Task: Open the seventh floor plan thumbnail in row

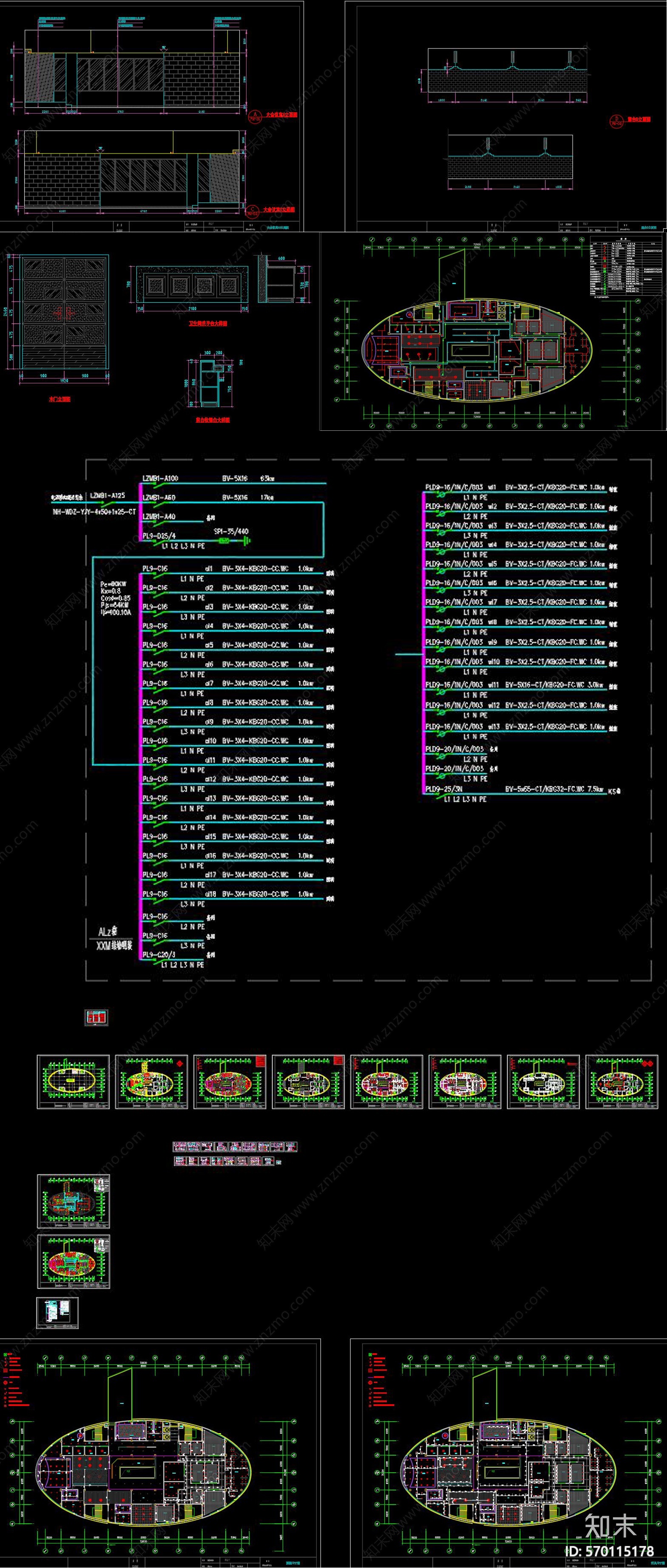Action: 543,1081
